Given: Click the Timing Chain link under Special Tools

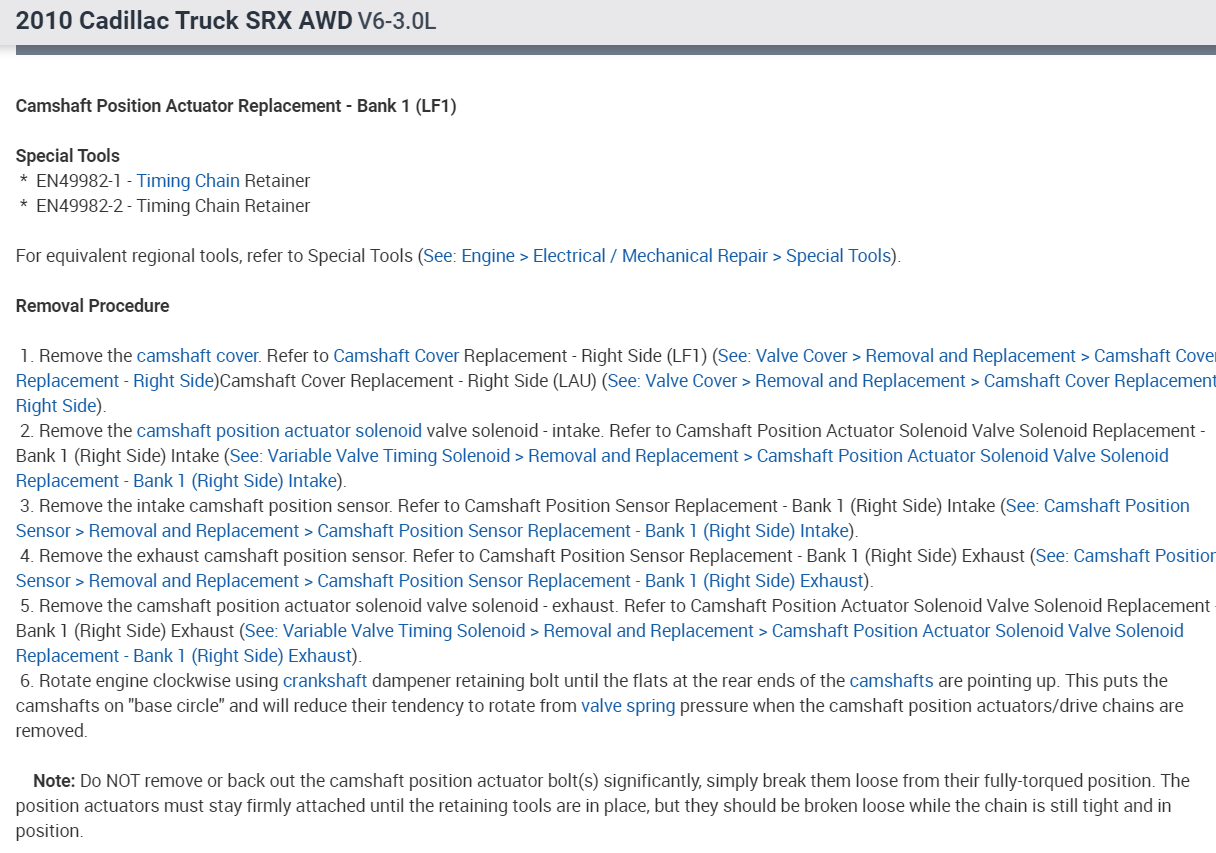Looking at the screenshot, I should 188,181.
